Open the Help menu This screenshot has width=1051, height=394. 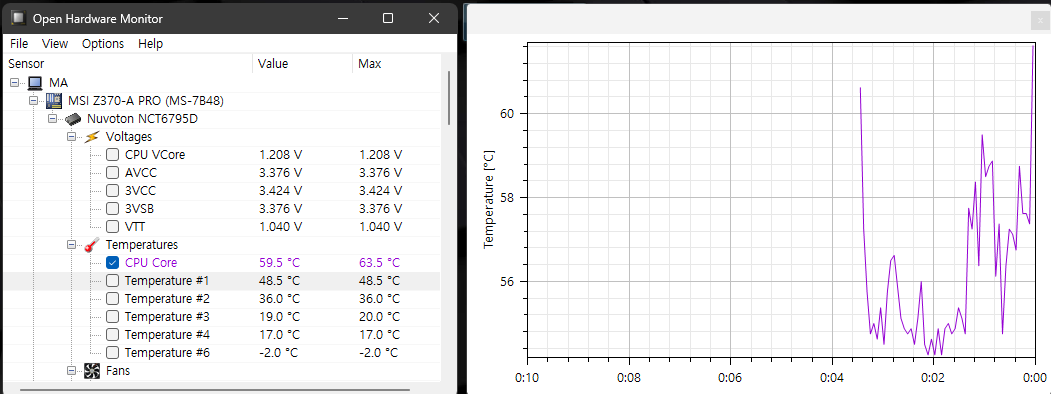tap(150, 44)
